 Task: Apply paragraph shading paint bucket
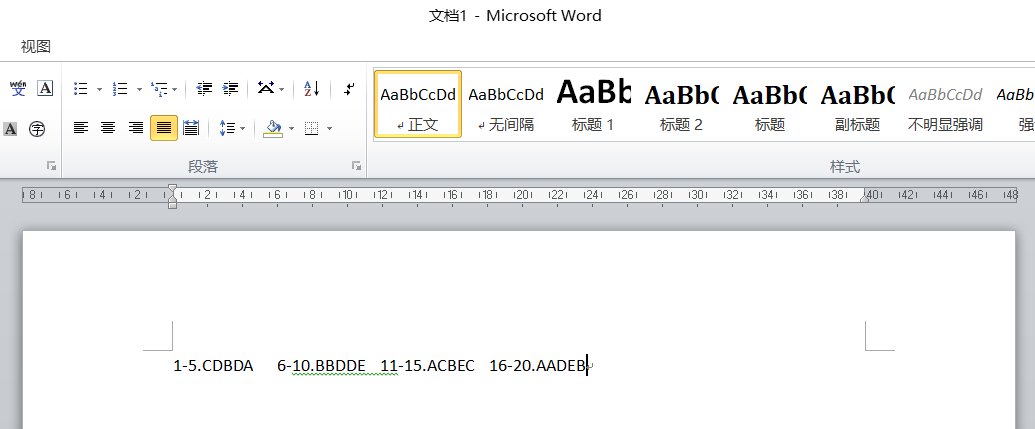pyautogui.click(x=273, y=128)
